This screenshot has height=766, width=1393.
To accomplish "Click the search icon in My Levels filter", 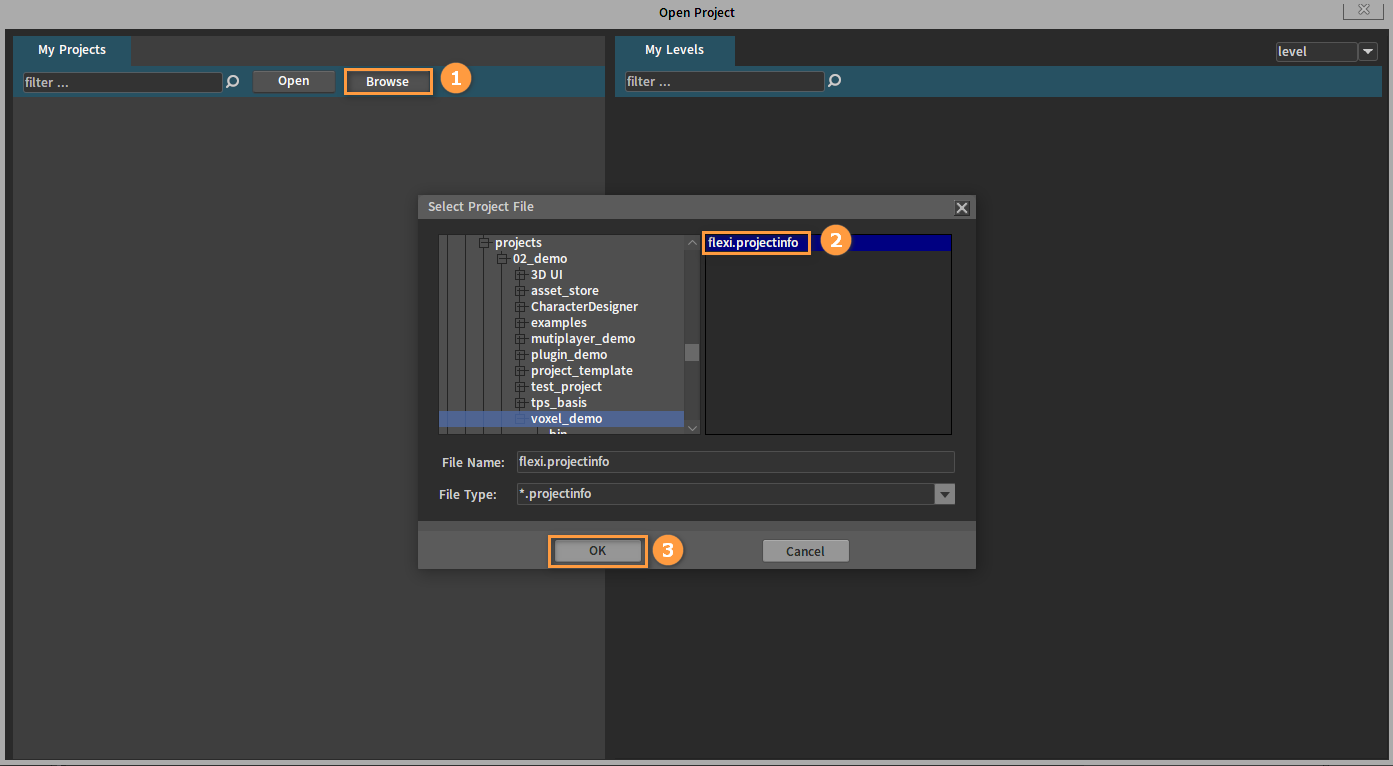I will point(835,81).
